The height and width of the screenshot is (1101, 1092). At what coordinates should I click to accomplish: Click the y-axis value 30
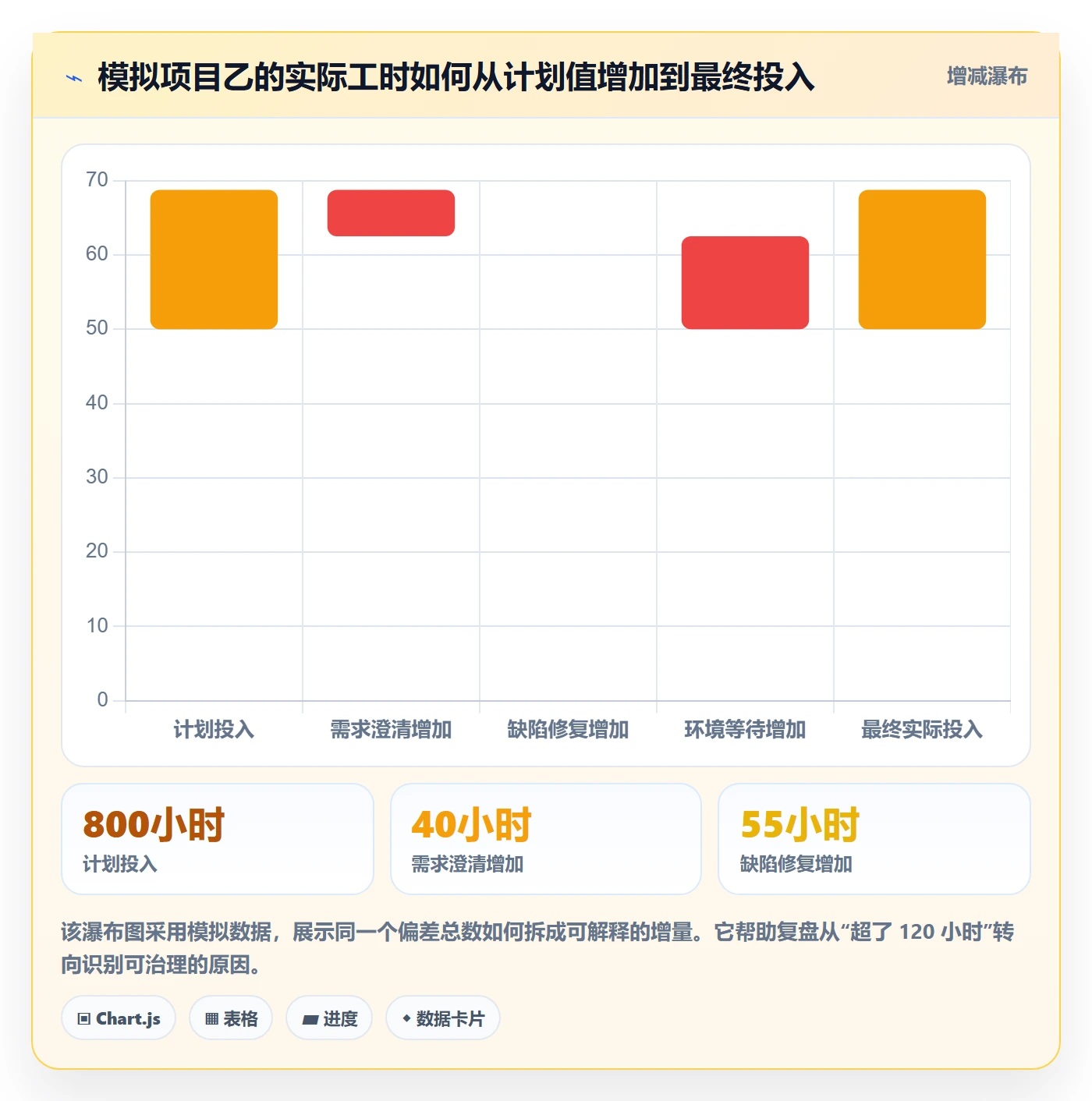[x=97, y=477]
